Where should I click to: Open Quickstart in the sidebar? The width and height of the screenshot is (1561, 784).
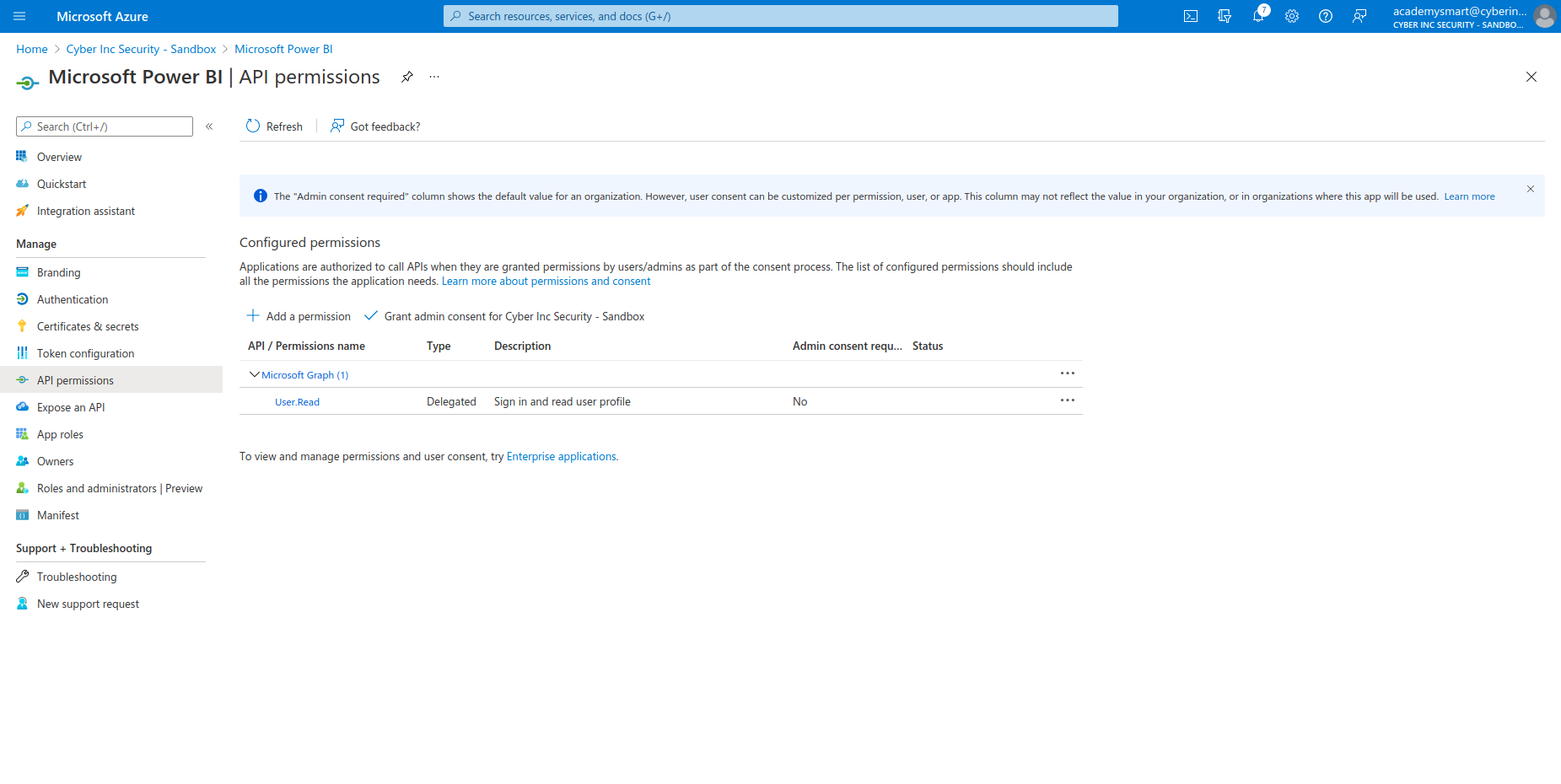[x=62, y=184]
